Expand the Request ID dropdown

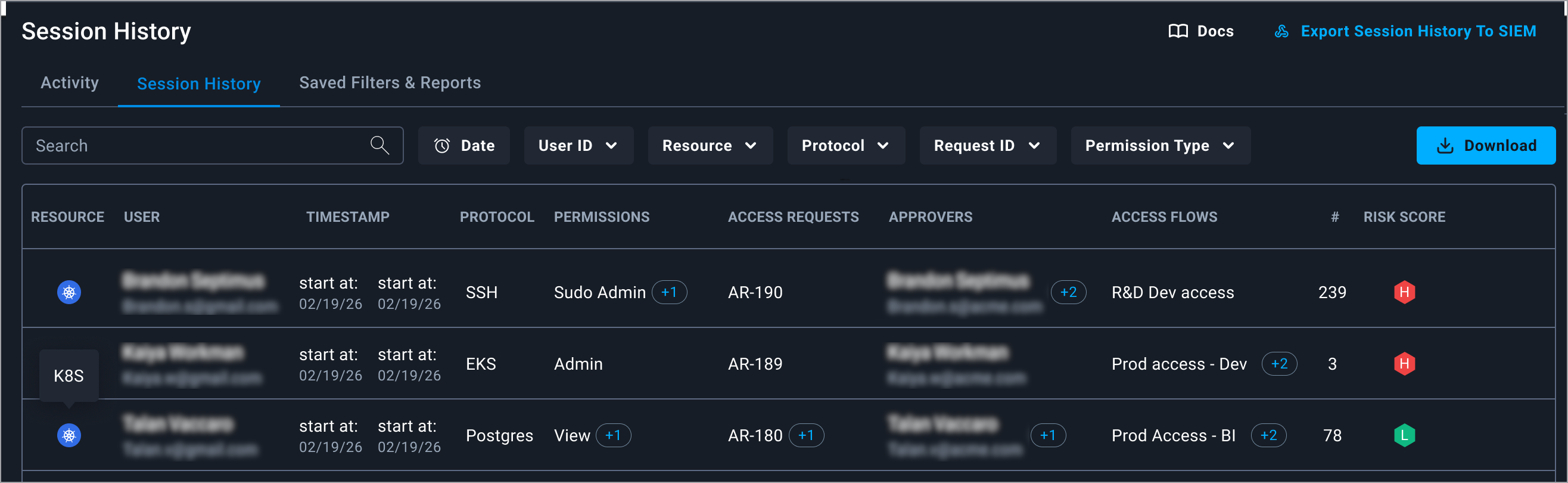(x=987, y=145)
